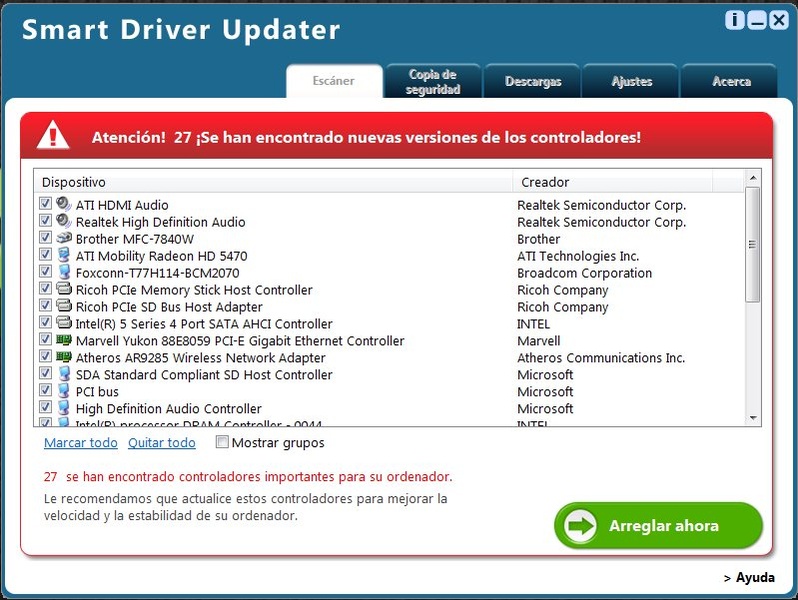Uncheck the Foxconn-T77H114-BCM2070 checkbox
Screen dimensions: 798x600
(x=45, y=271)
